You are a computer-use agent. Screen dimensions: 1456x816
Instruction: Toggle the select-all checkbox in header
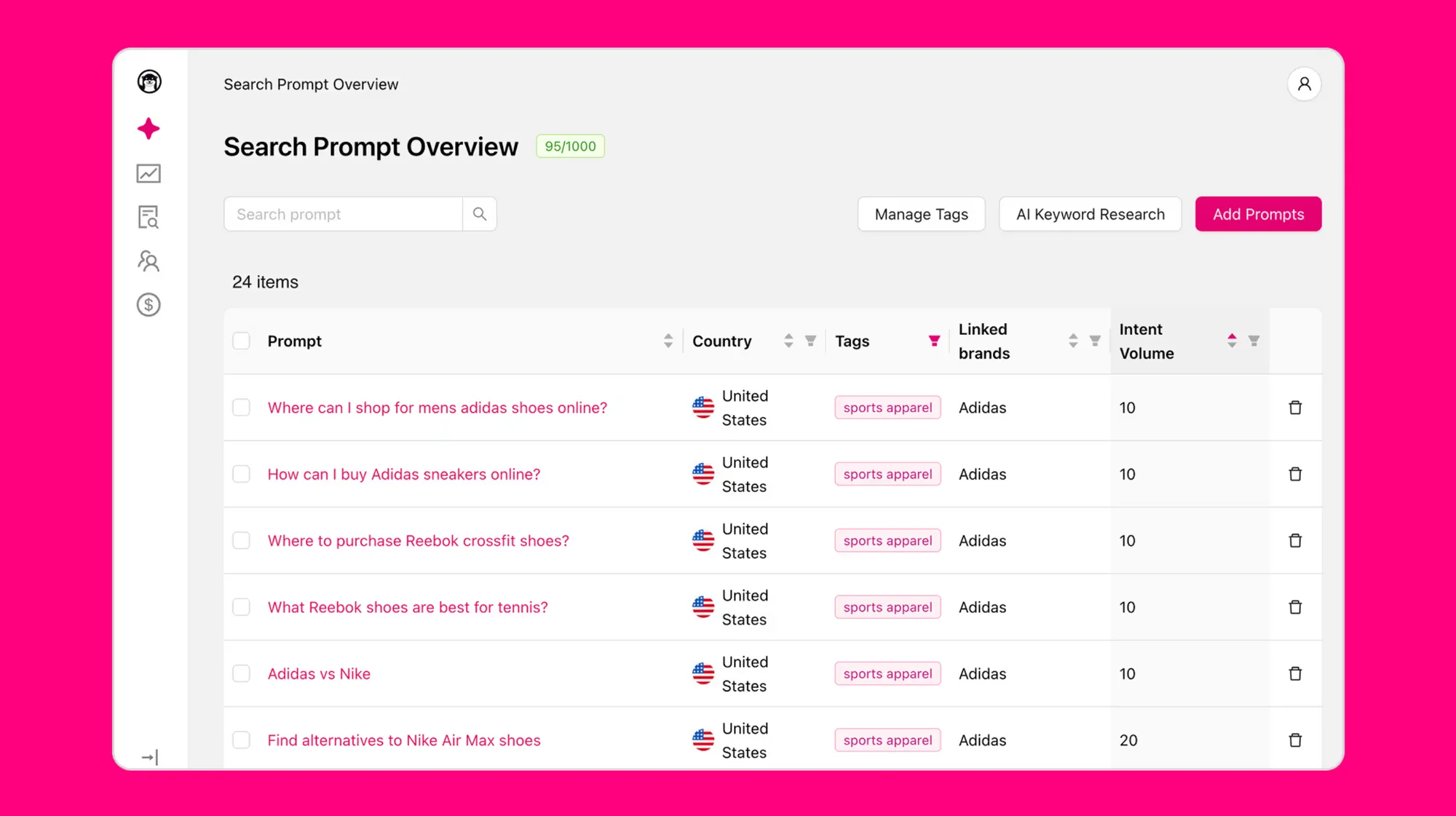[241, 341]
